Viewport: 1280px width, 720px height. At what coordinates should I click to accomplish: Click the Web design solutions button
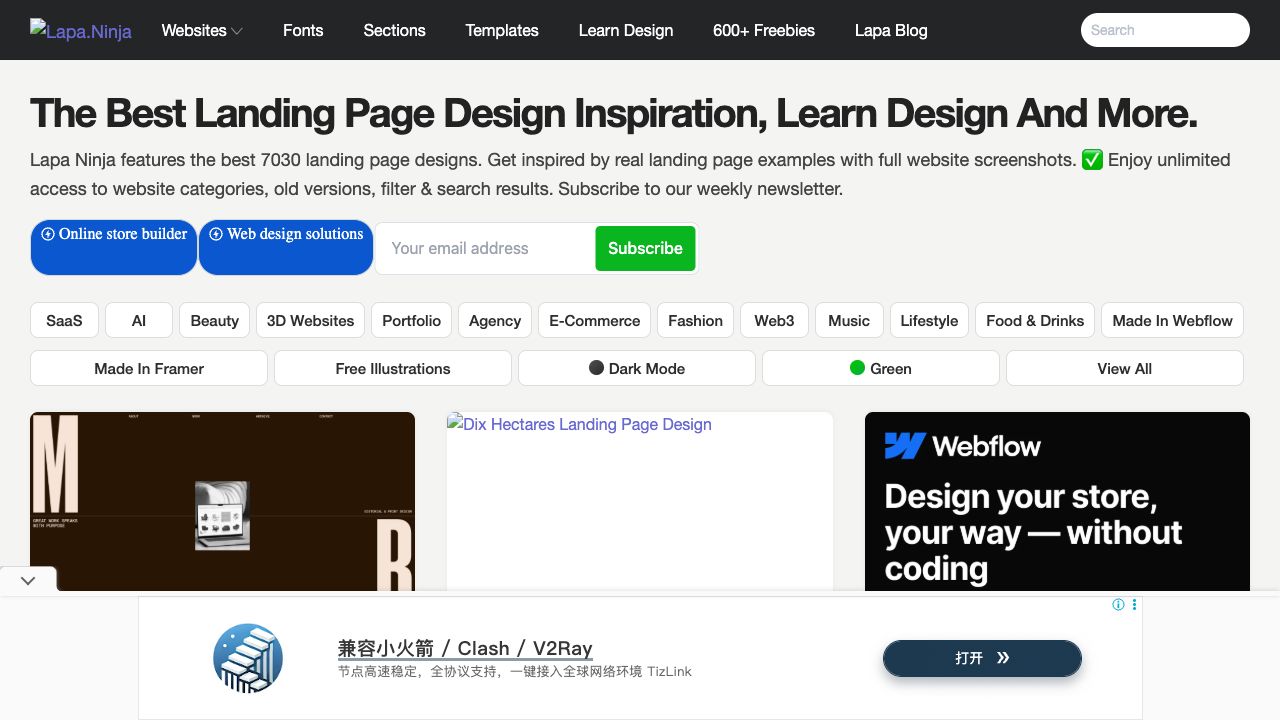click(286, 247)
